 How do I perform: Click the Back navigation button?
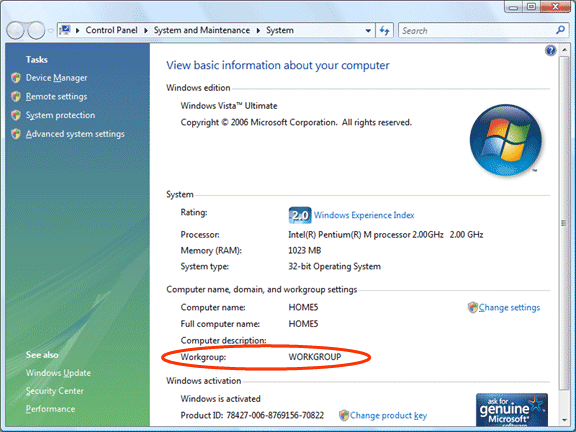coord(15,30)
